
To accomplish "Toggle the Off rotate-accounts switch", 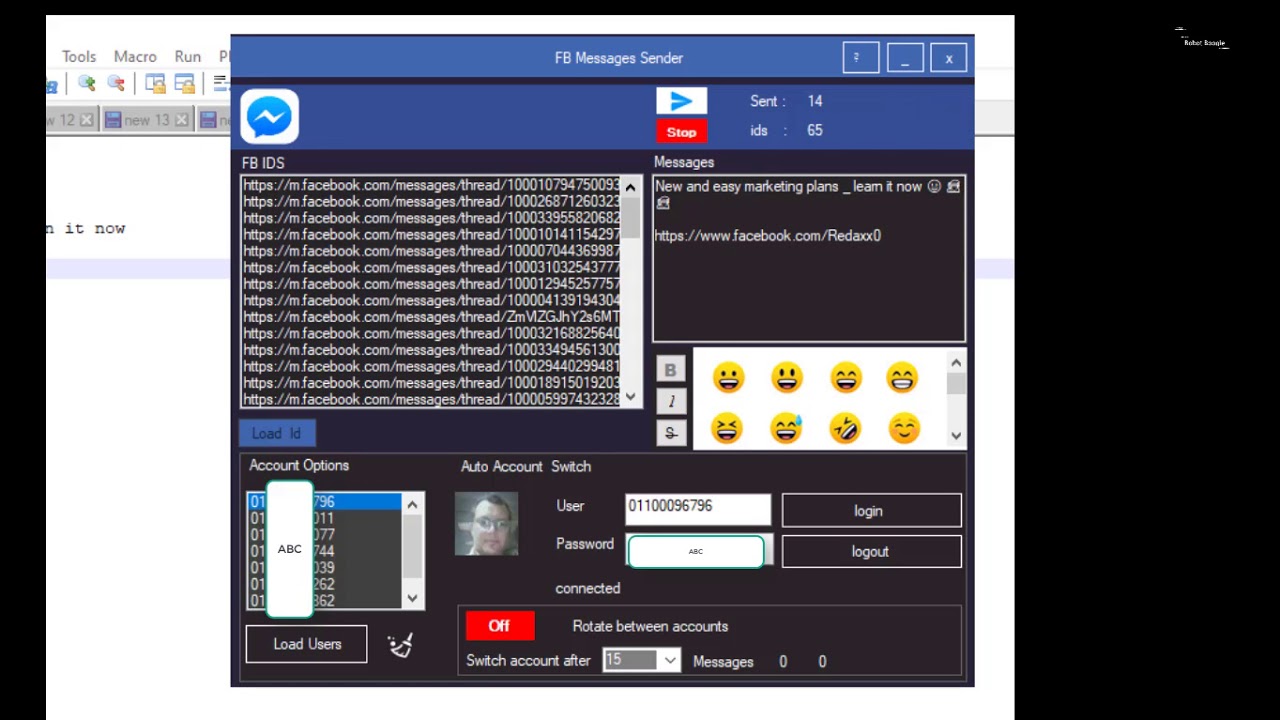I will (x=499, y=626).
